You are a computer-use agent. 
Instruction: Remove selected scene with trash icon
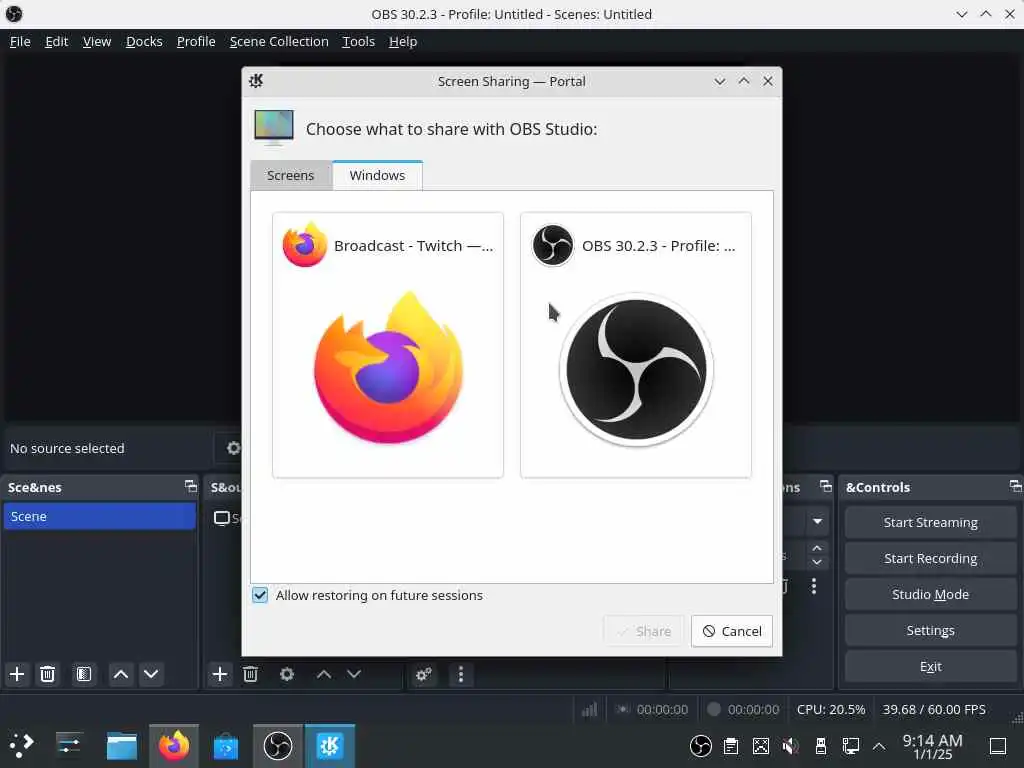(47, 674)
